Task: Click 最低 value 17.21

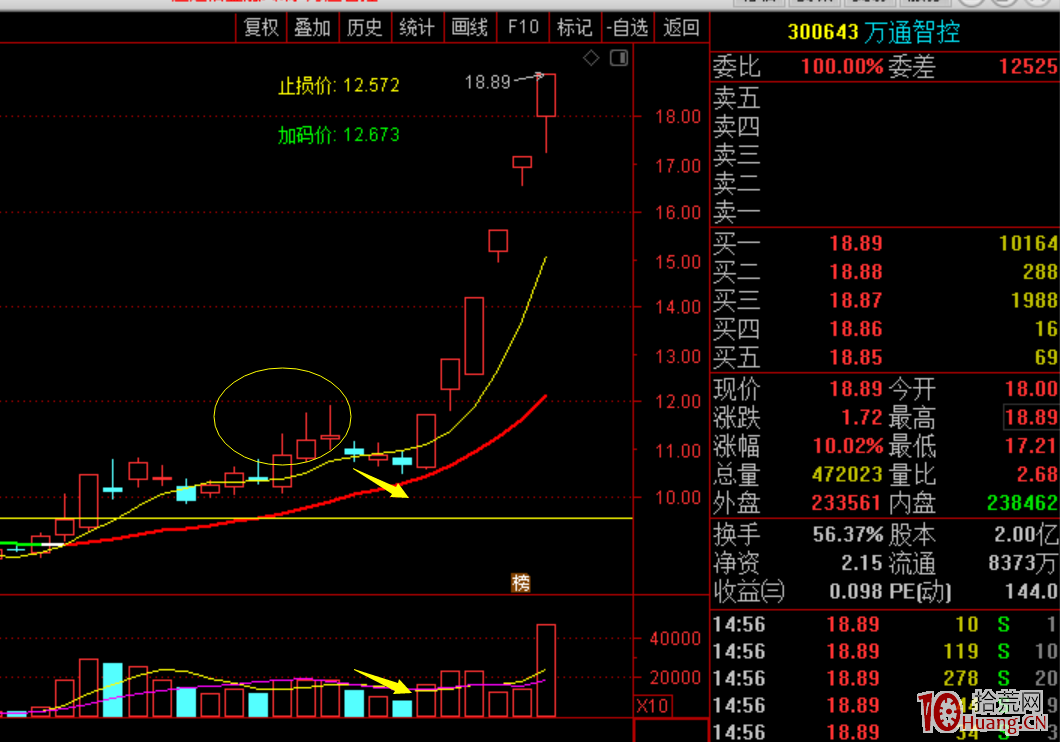Action: pos(1031,445)
